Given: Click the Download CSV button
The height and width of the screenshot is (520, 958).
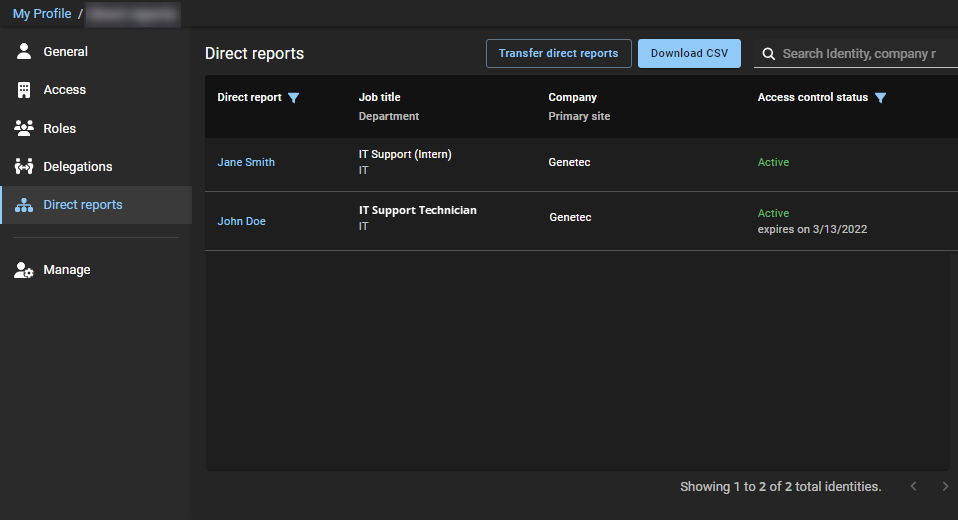Looking at the screenshot, I should click(x=689, y=53).
